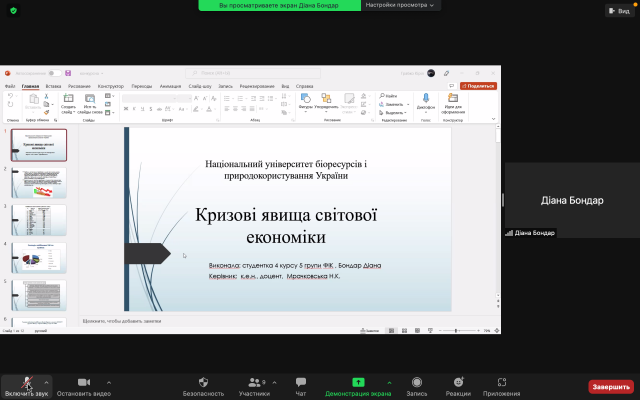Click the PowerPoint search field
The width and height of the screenshot is (640, 400).
click(253, 73)
